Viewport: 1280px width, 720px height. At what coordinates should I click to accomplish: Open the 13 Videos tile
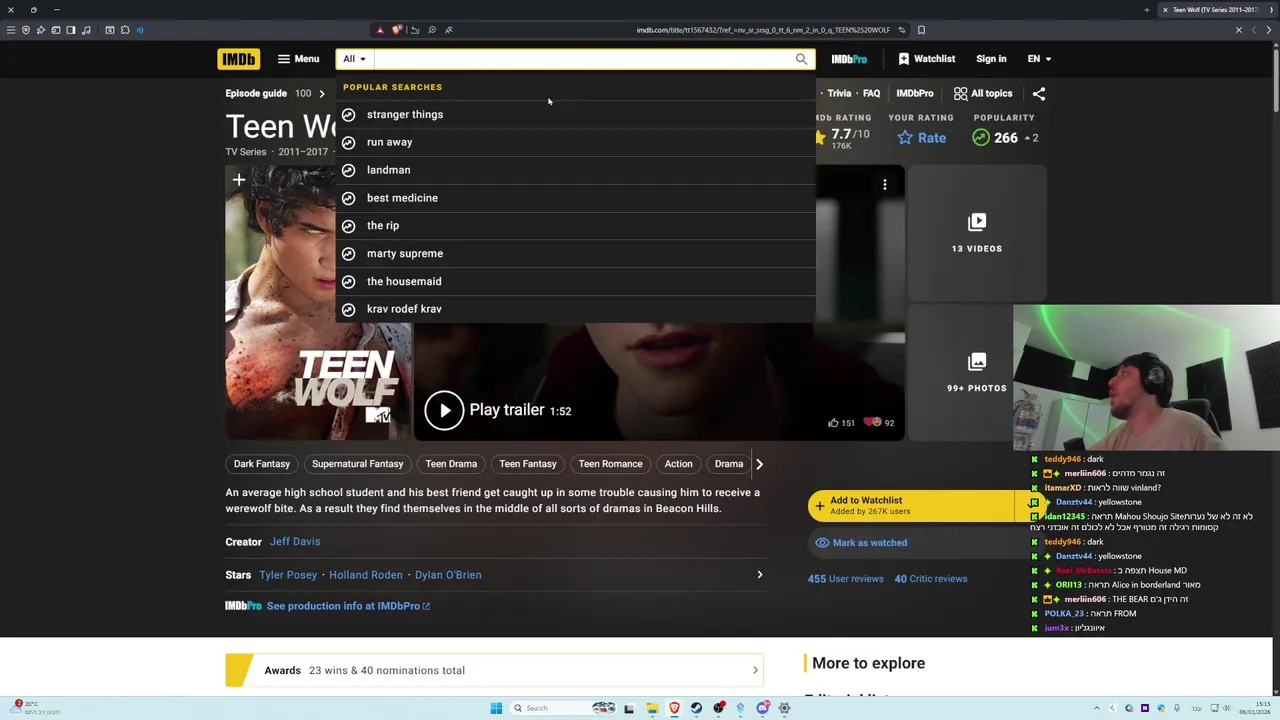(x=976, y=232)
